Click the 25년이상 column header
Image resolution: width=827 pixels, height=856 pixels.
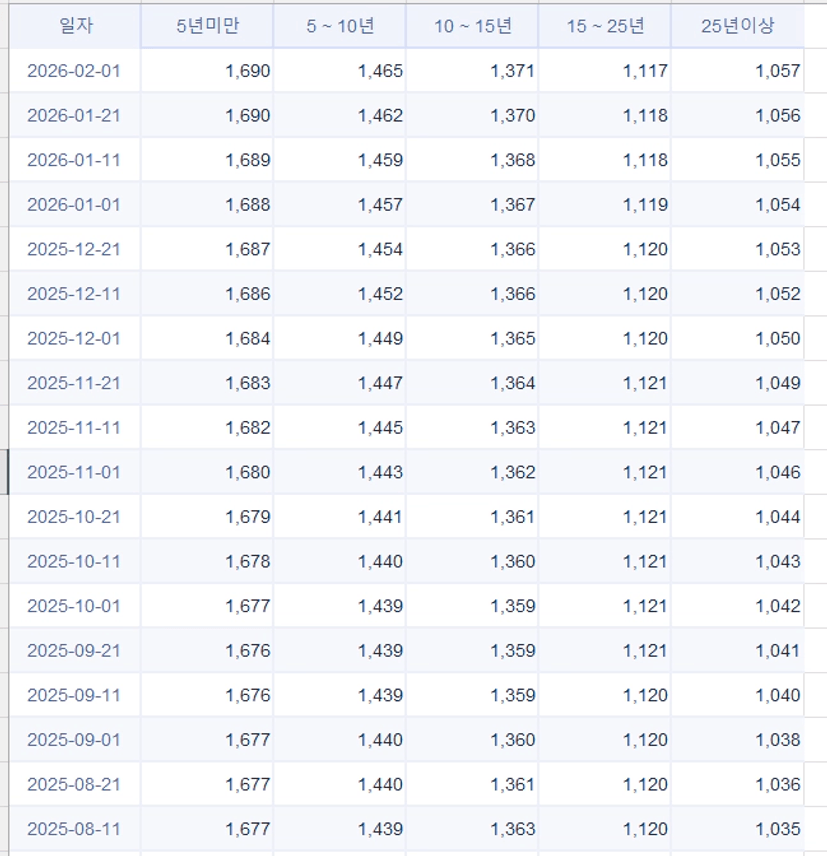(737, 26)
